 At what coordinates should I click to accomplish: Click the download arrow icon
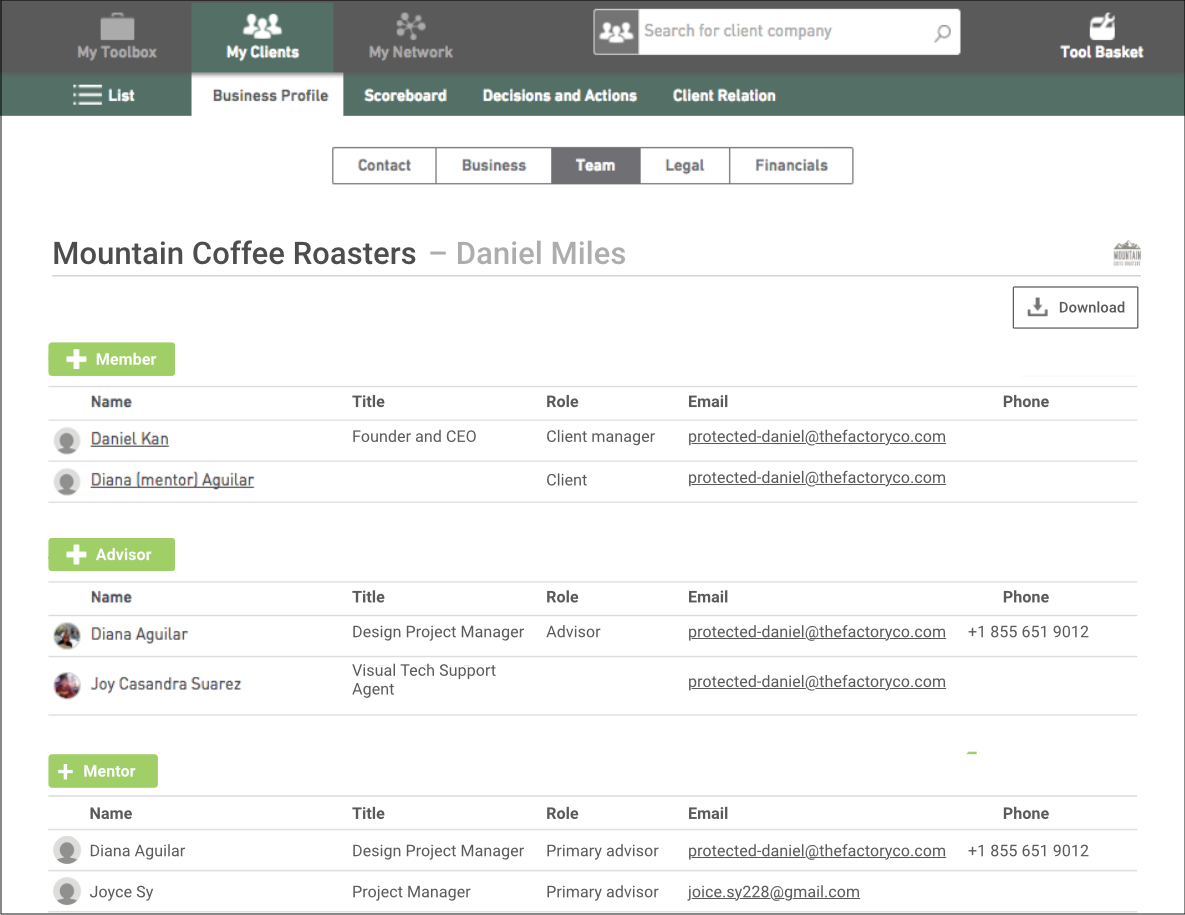tap(1038, 307)
